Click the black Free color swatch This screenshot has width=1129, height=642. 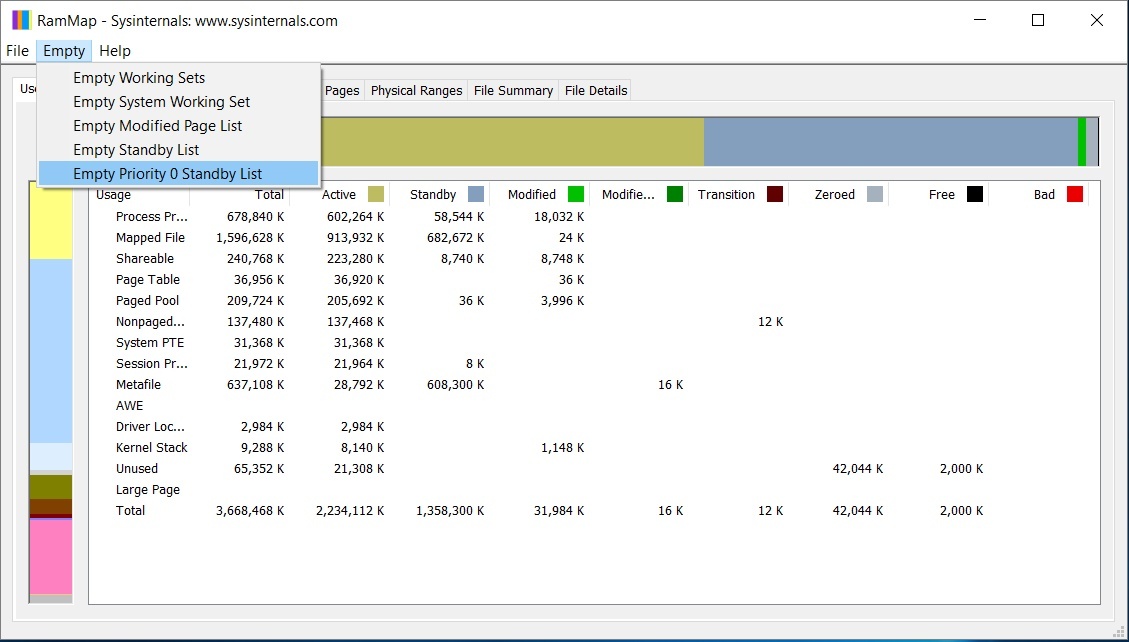coord(975,194)
